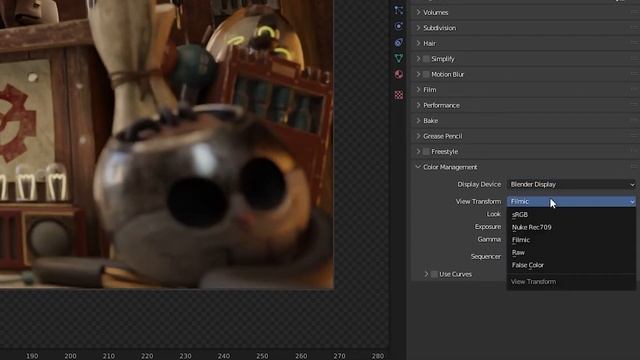Click the Exposure label
This screenshot has width=640, height=360.
(x=488, y=227)
